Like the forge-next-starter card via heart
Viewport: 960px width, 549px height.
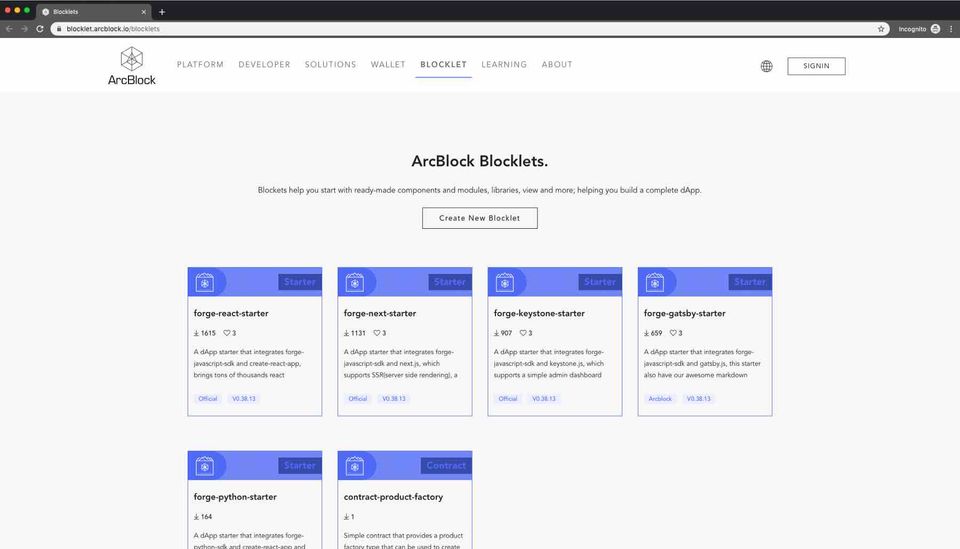(377, 333)
